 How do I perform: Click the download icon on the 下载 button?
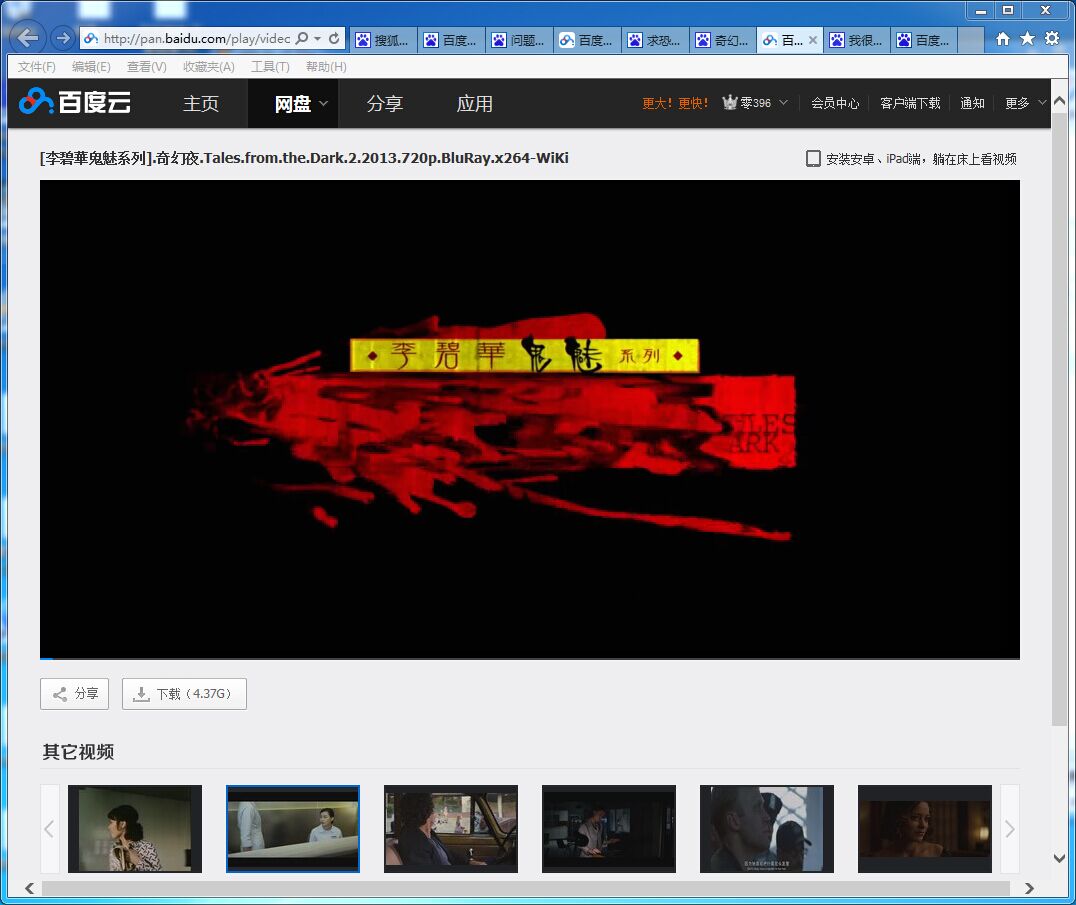tap(141, 693)
